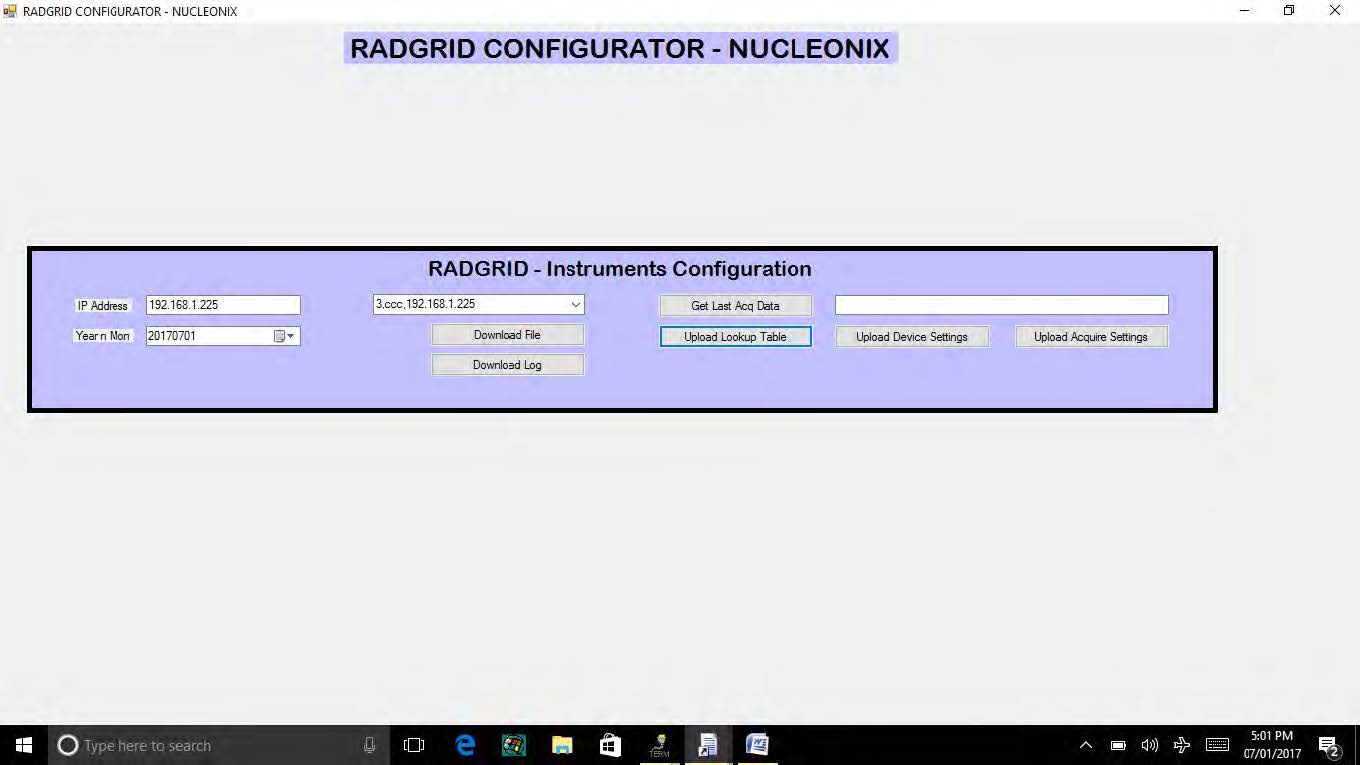The height and width of the screenshot is (765, 1360).
Task: Click the Download File button
Action: click(x=507, y=335)
